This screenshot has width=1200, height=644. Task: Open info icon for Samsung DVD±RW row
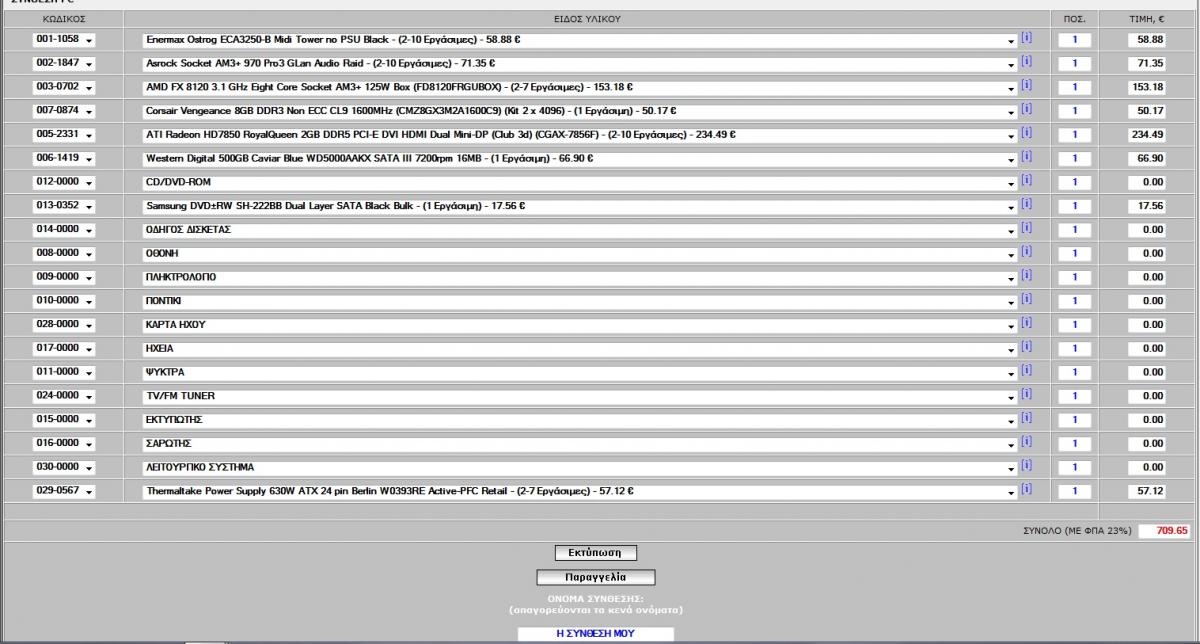pos(1026,205)
